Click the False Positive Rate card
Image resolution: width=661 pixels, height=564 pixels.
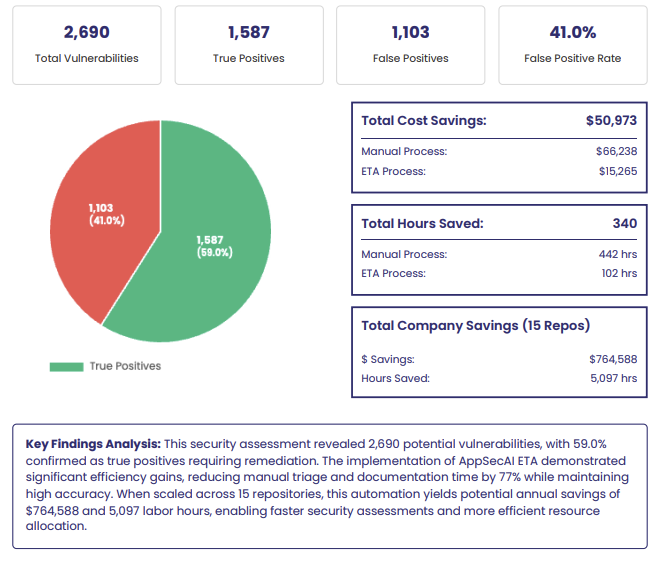tap(572, 44)
